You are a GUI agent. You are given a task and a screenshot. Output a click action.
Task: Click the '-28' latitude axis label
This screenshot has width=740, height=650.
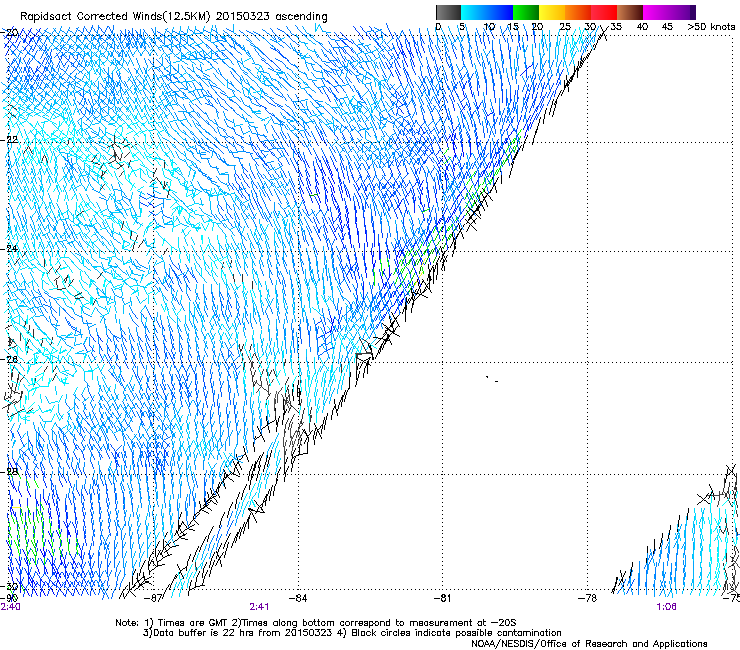(9, 472)
